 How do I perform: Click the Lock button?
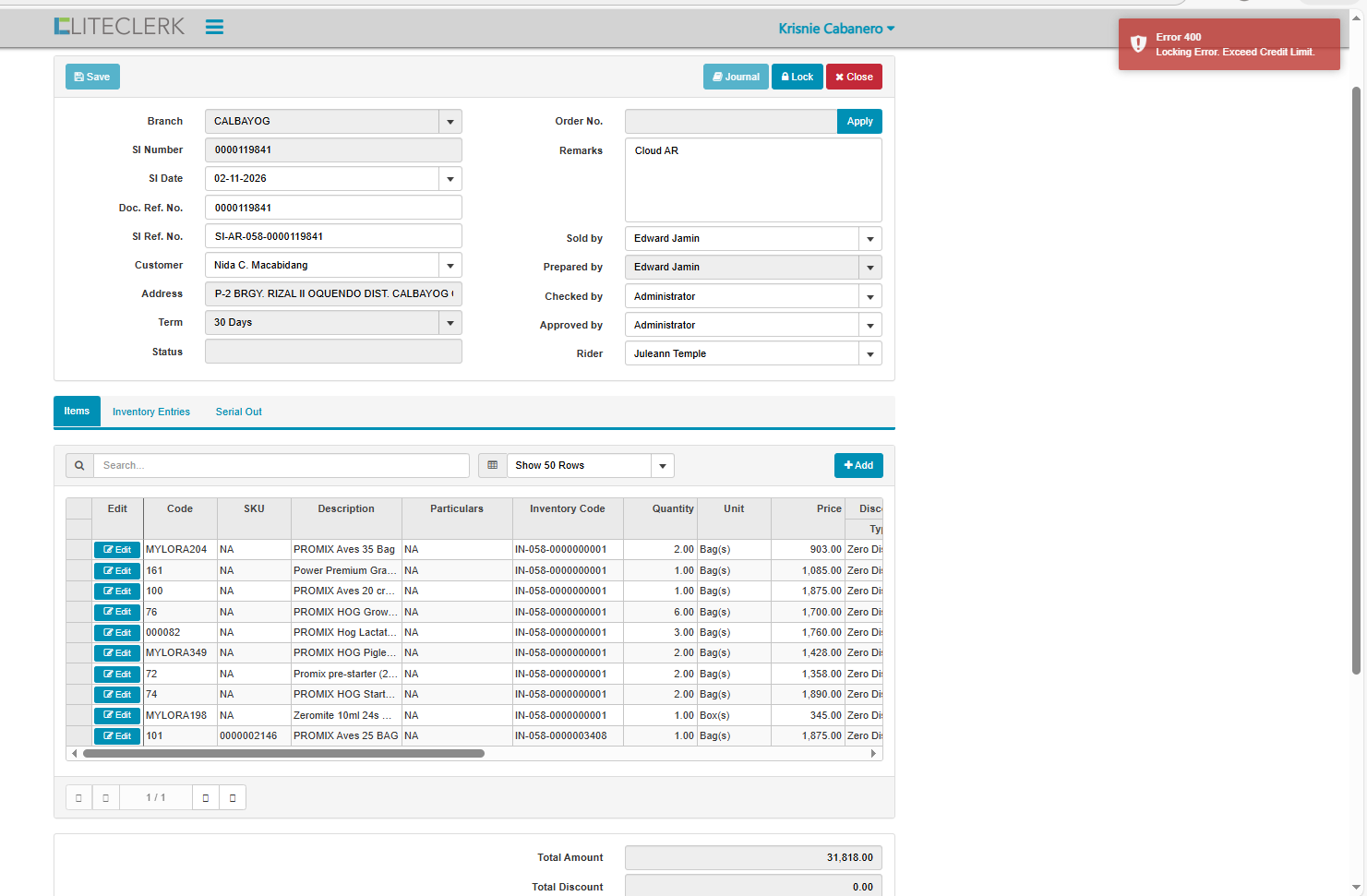[797, 78]
